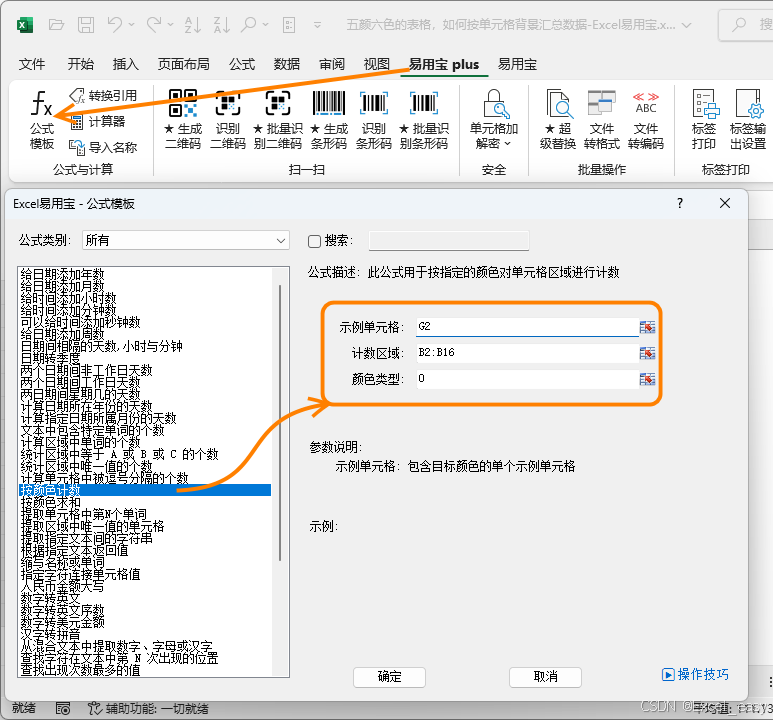Switch to the 易用宝 tab
The height and width of the screenshot is (720, 773).
coord(517,65)
